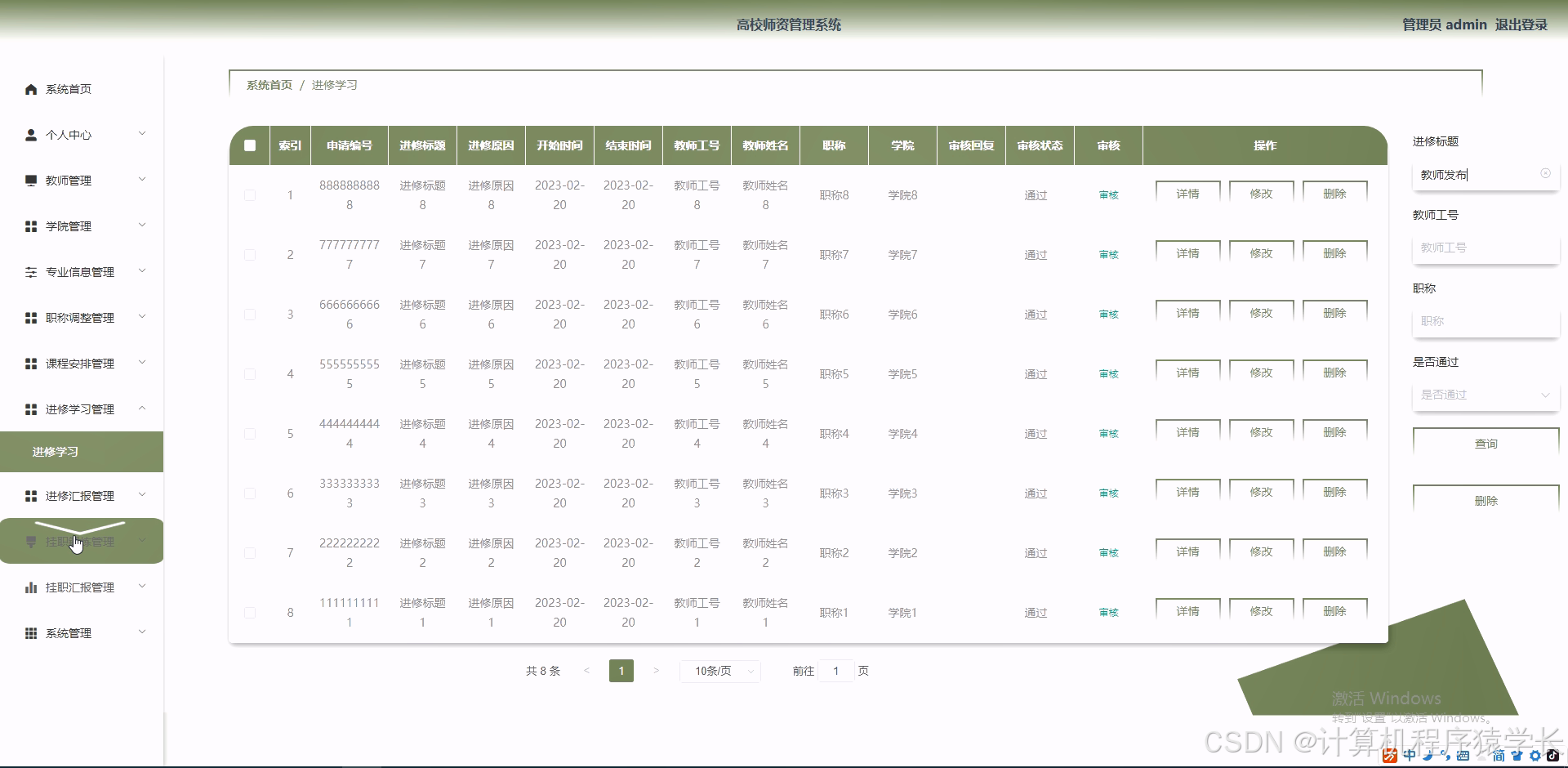Open the 是否通过 dropdown filter

point(1486,395)
